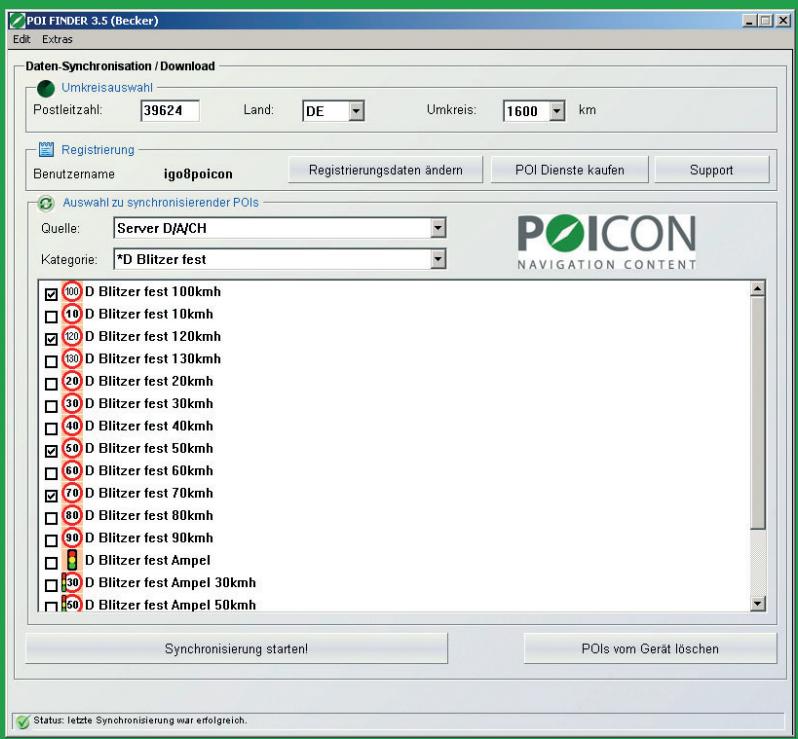The height and width of the screenshot is (739, 798).
Task: Click the 80 speed sign icon
Action: click(72, 516)
